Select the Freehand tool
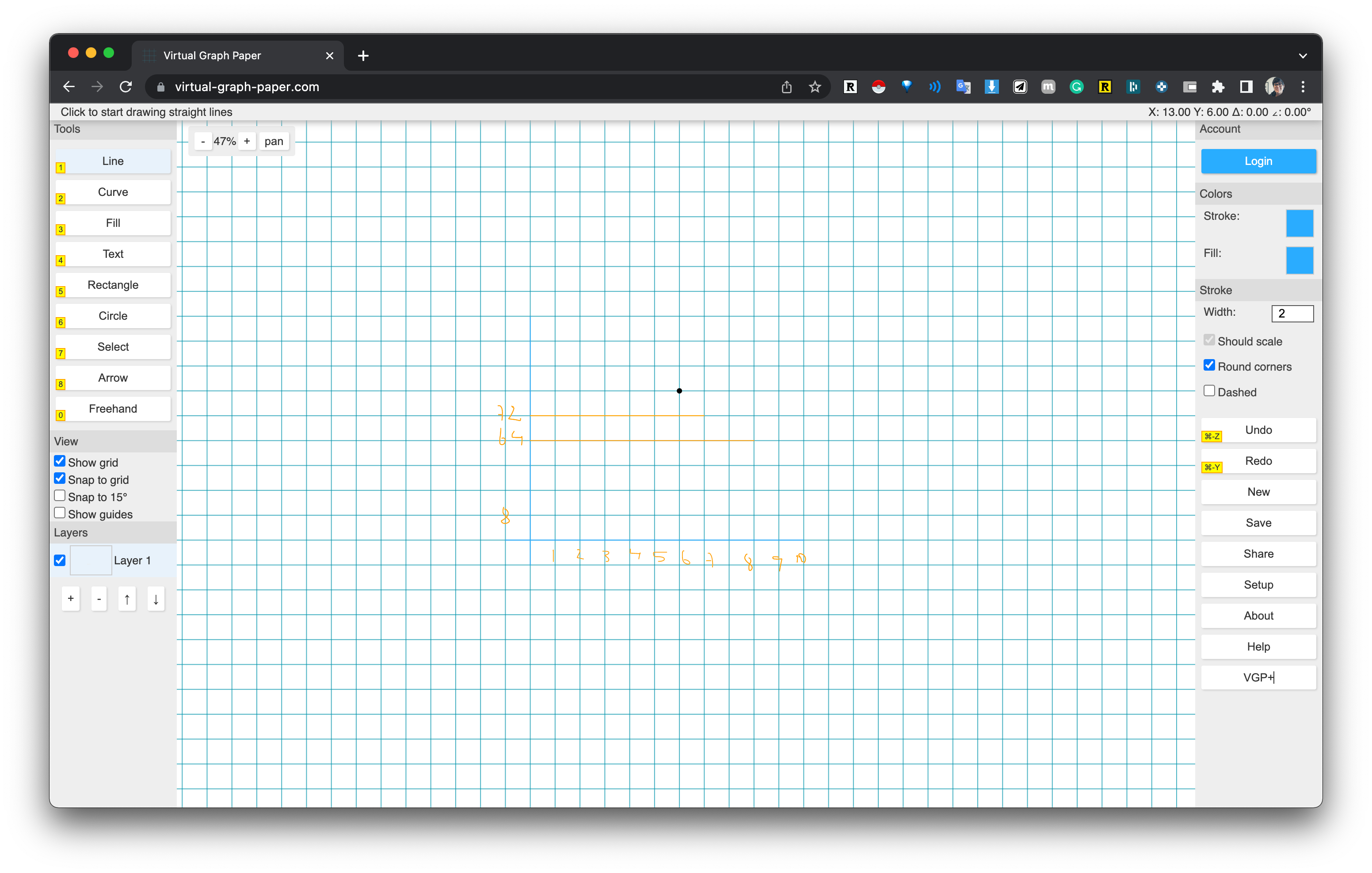The image size is (1372, 873). tap(113, 409)
